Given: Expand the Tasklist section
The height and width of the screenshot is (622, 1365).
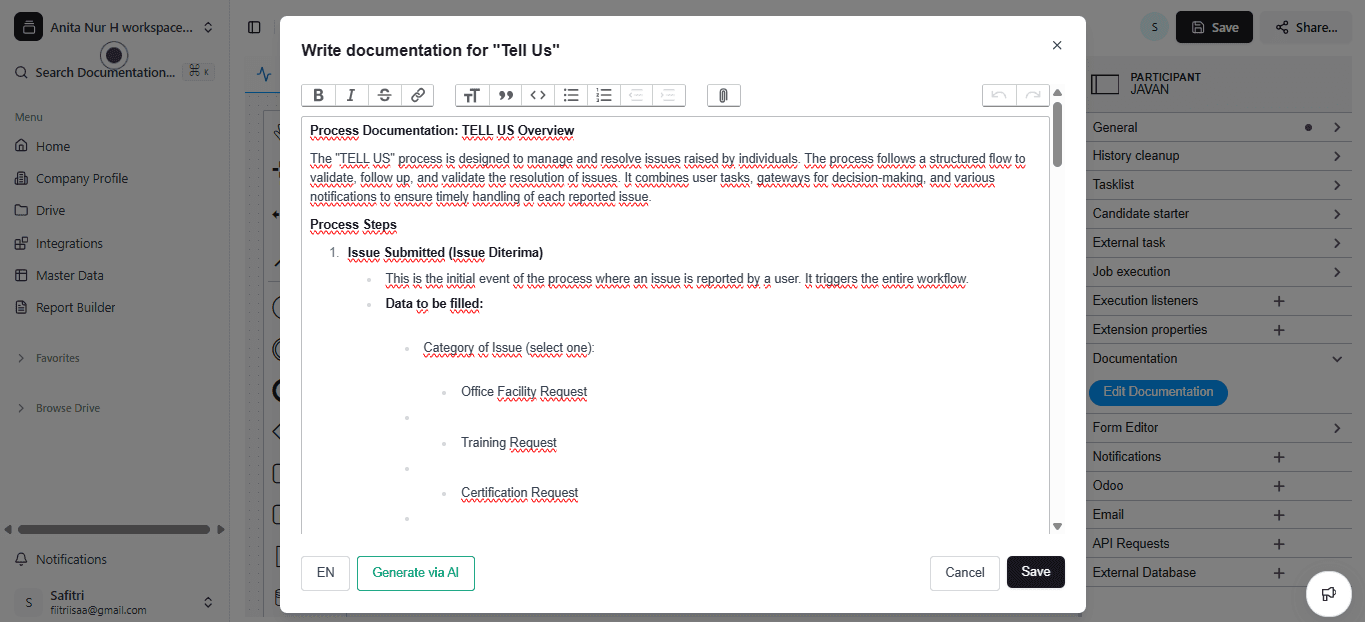Looking at the screenshot, I should point(1218,184).
